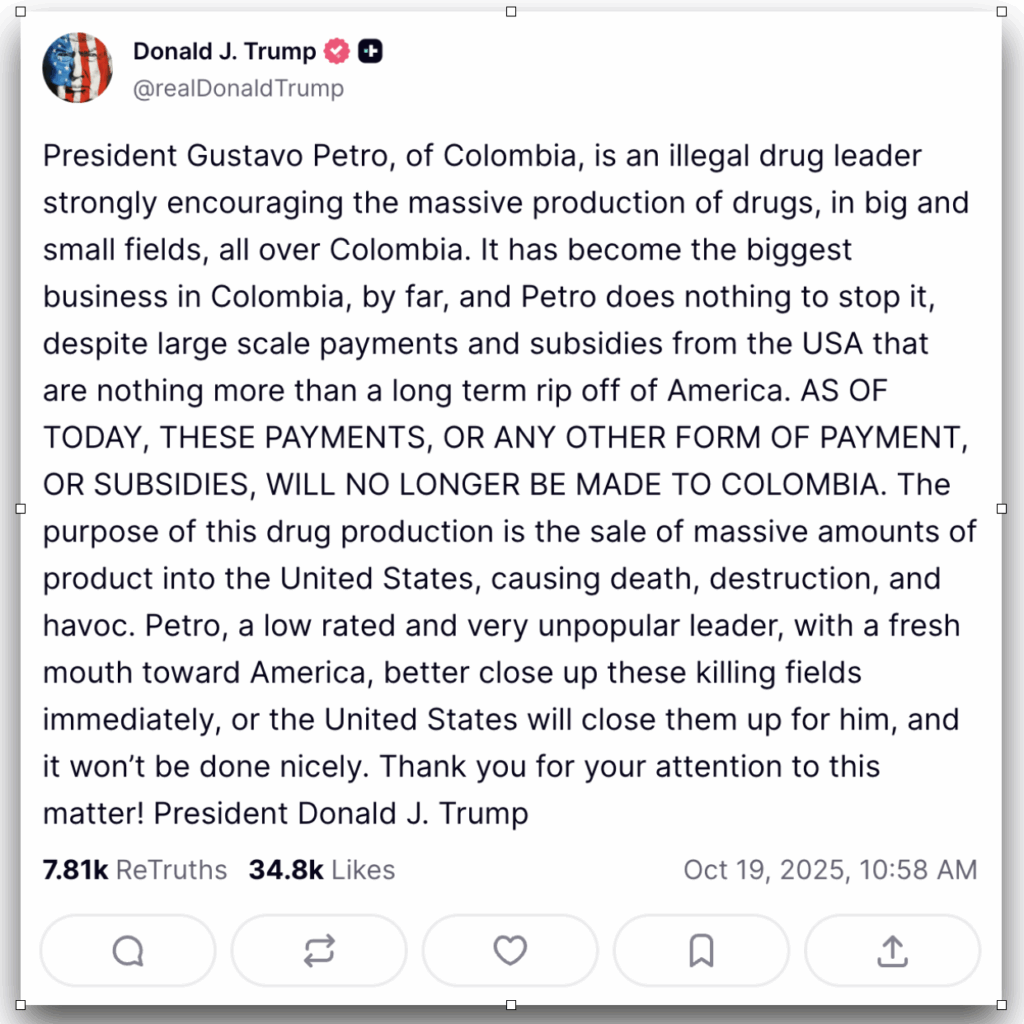The width and height of the screenshot is (1024, 1024).
Task: Click the top-center selection handle
Action: 511,12
